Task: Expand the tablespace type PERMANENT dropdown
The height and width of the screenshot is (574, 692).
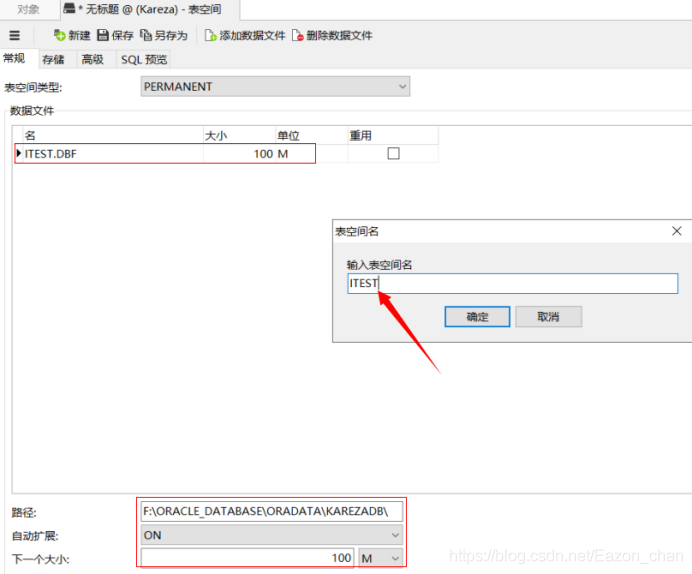Action: tap(402, 87)
